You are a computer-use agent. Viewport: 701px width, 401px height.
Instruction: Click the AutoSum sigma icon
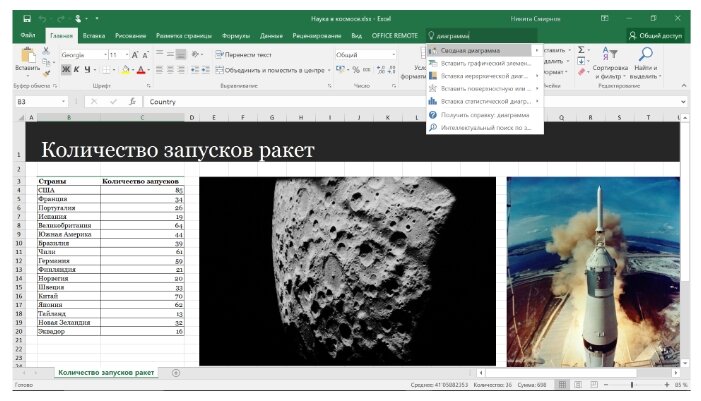581,50
